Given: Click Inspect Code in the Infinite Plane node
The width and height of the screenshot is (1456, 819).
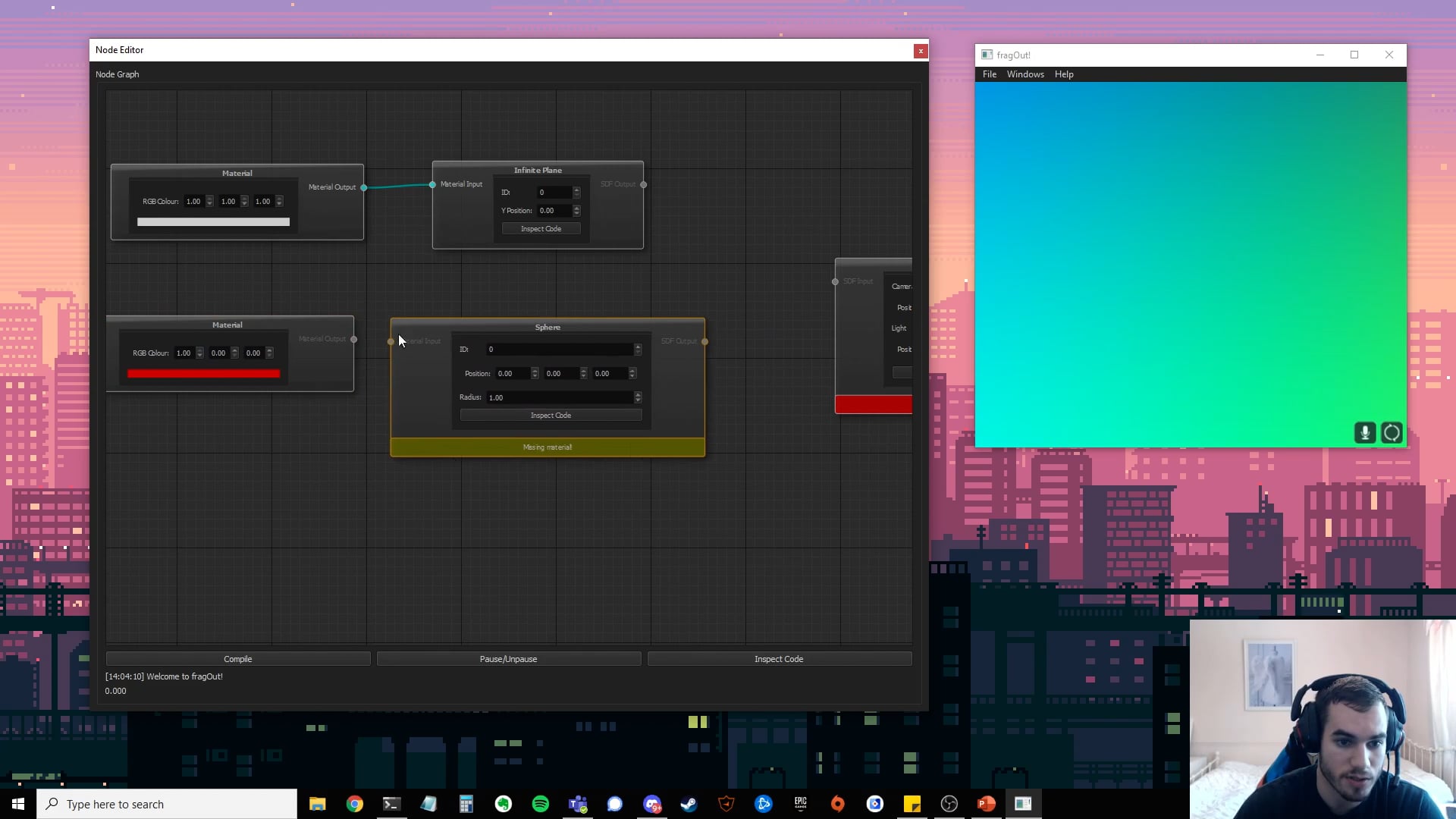Looking at the screenshot, I should pos(541,229).
